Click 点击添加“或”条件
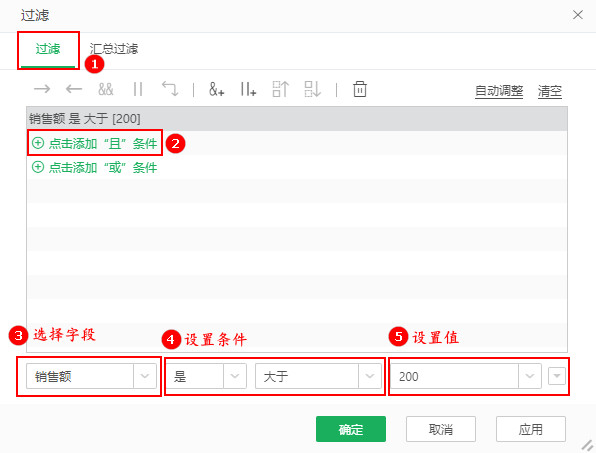The height and width of the screenshot is (453, 596). tap(95, 167)
